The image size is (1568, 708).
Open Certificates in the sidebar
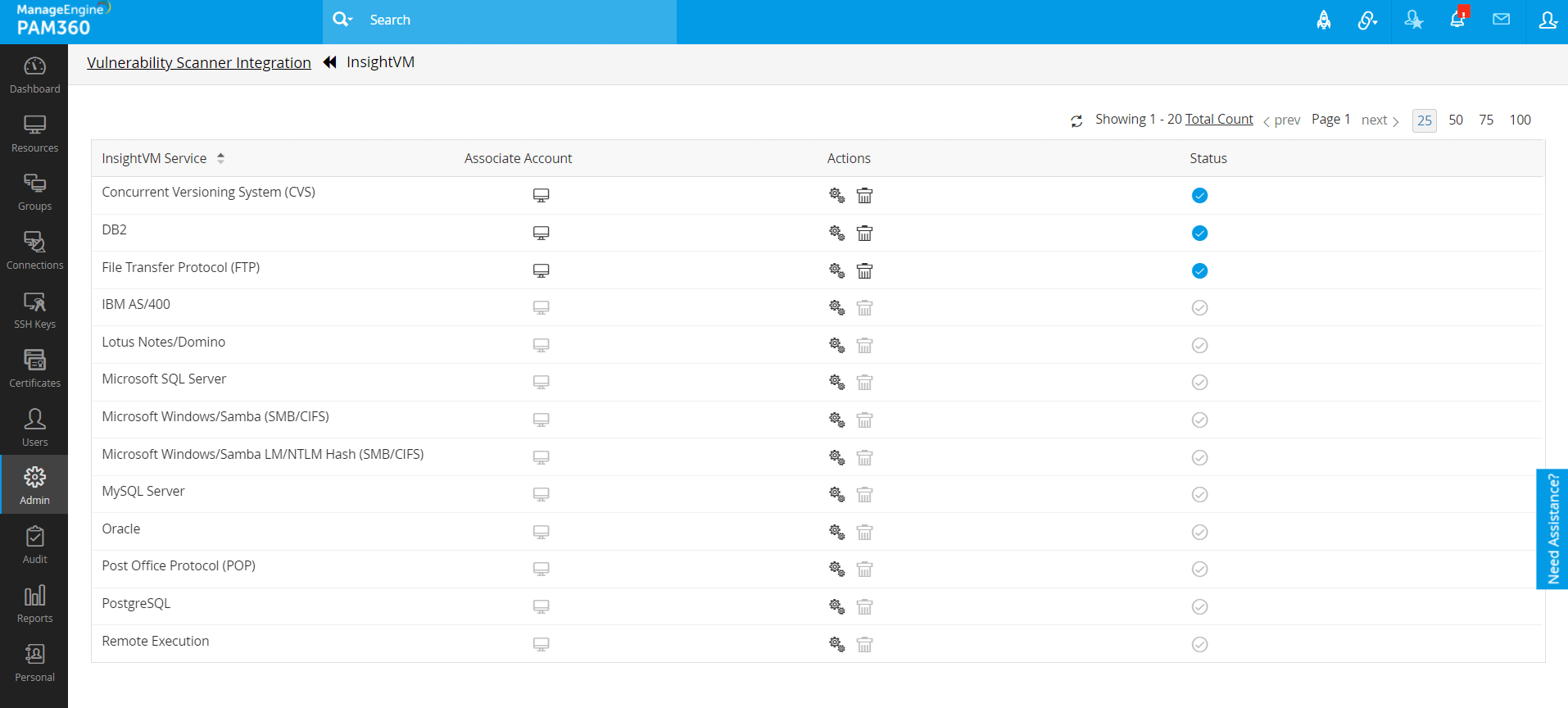[34, 369]
